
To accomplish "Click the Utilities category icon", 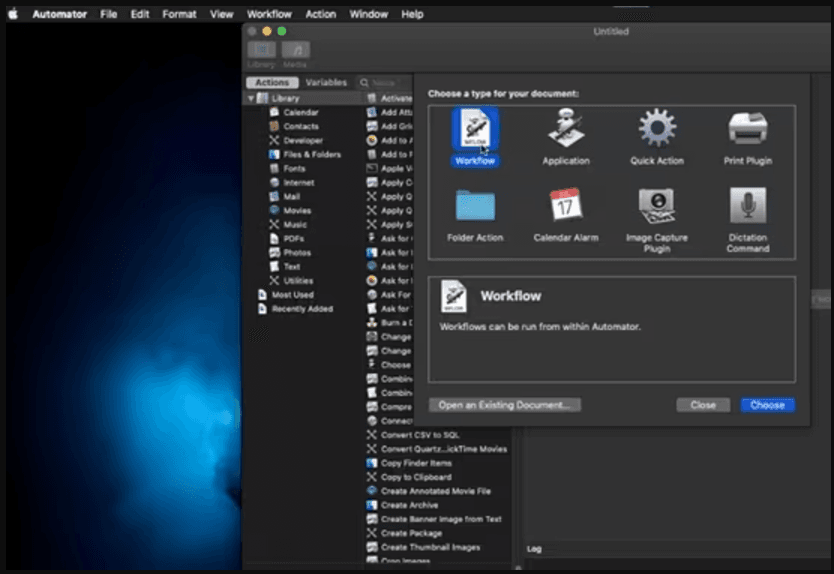I will tap(274, 280).
